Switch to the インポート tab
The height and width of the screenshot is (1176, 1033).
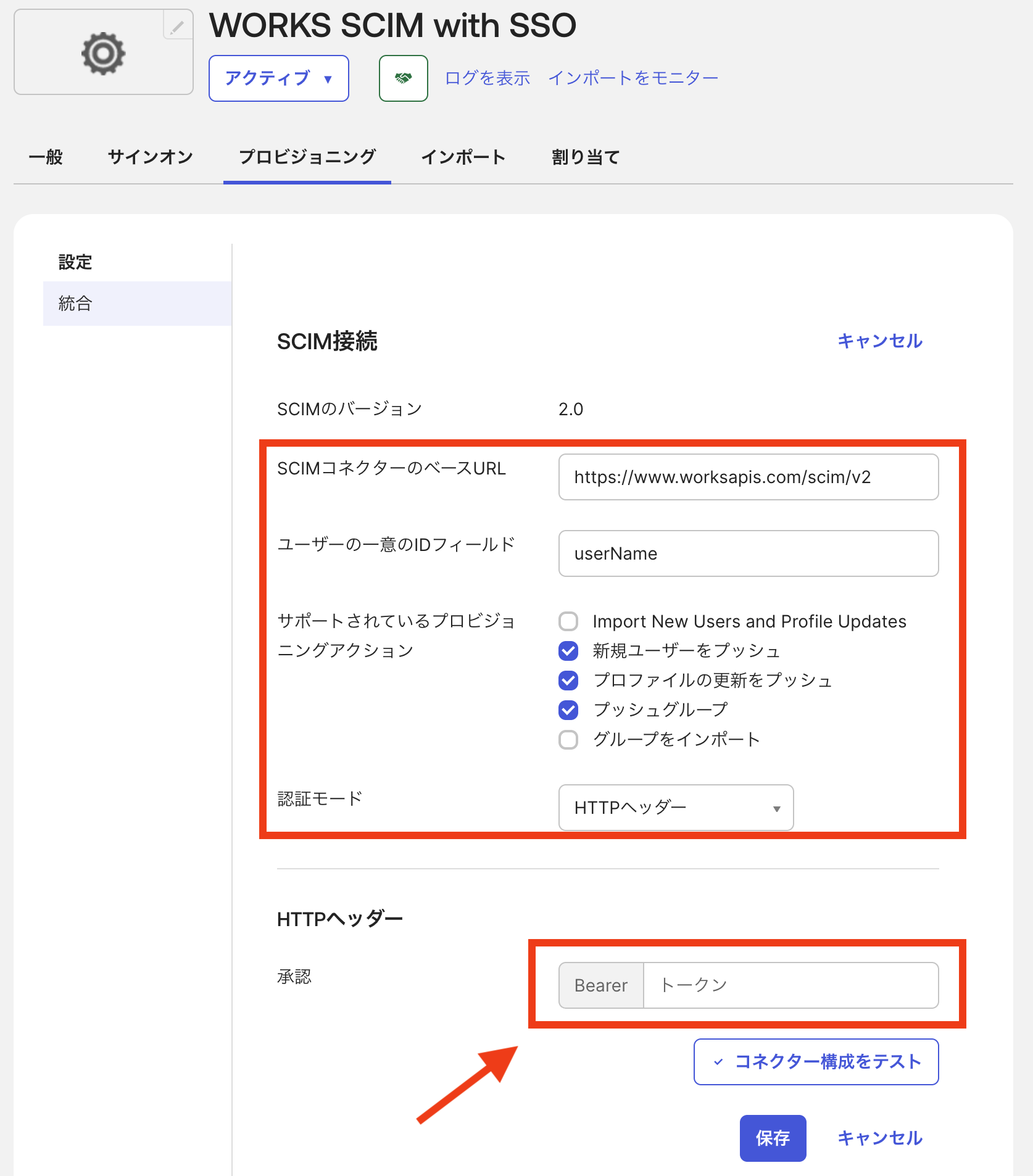[464, 157]
